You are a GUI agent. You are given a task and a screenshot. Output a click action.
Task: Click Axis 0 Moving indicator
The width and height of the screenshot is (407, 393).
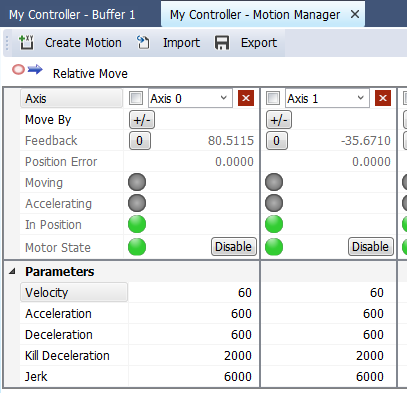137,182
